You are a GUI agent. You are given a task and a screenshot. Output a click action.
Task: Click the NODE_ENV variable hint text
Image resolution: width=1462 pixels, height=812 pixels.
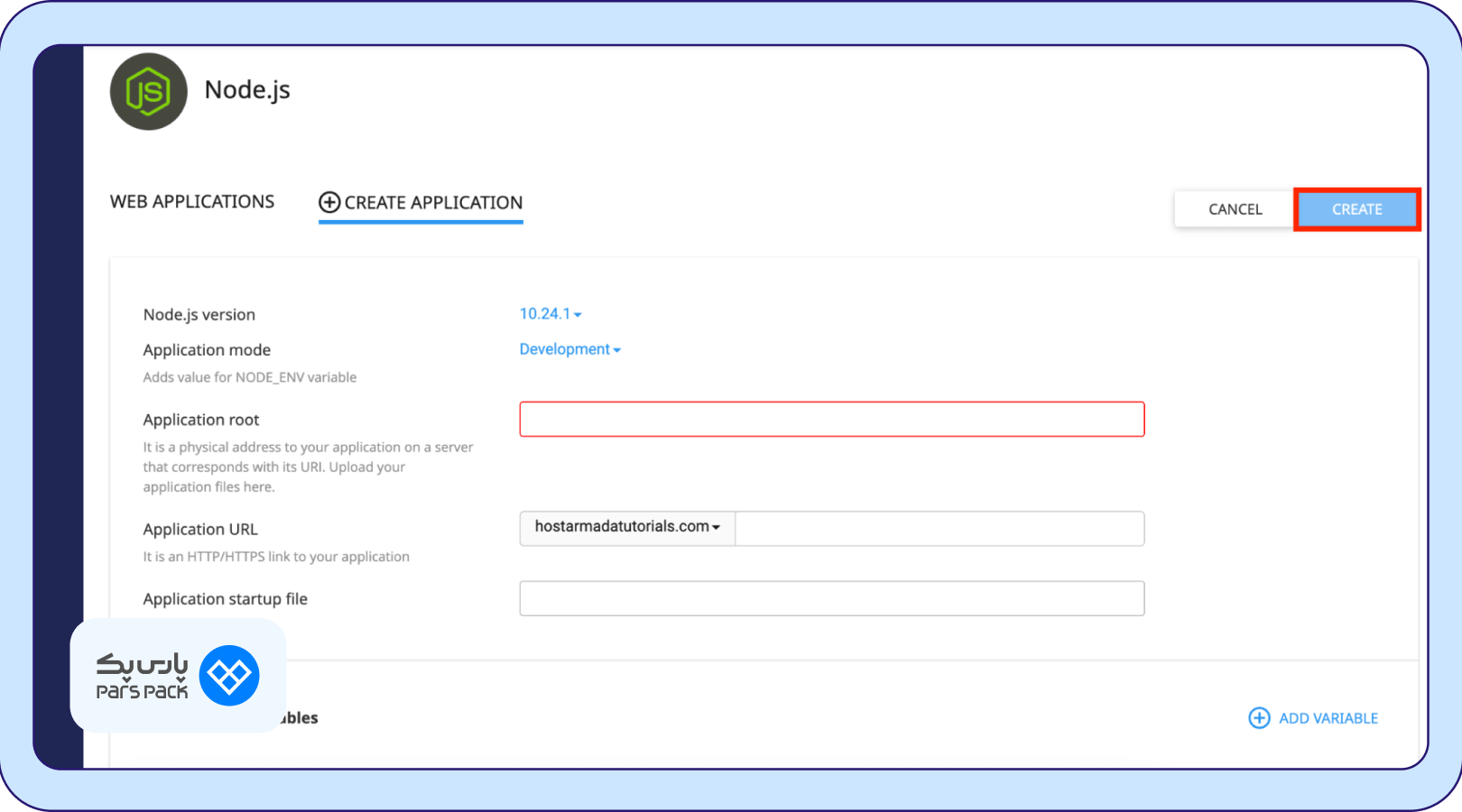click(x=250, y=377)
